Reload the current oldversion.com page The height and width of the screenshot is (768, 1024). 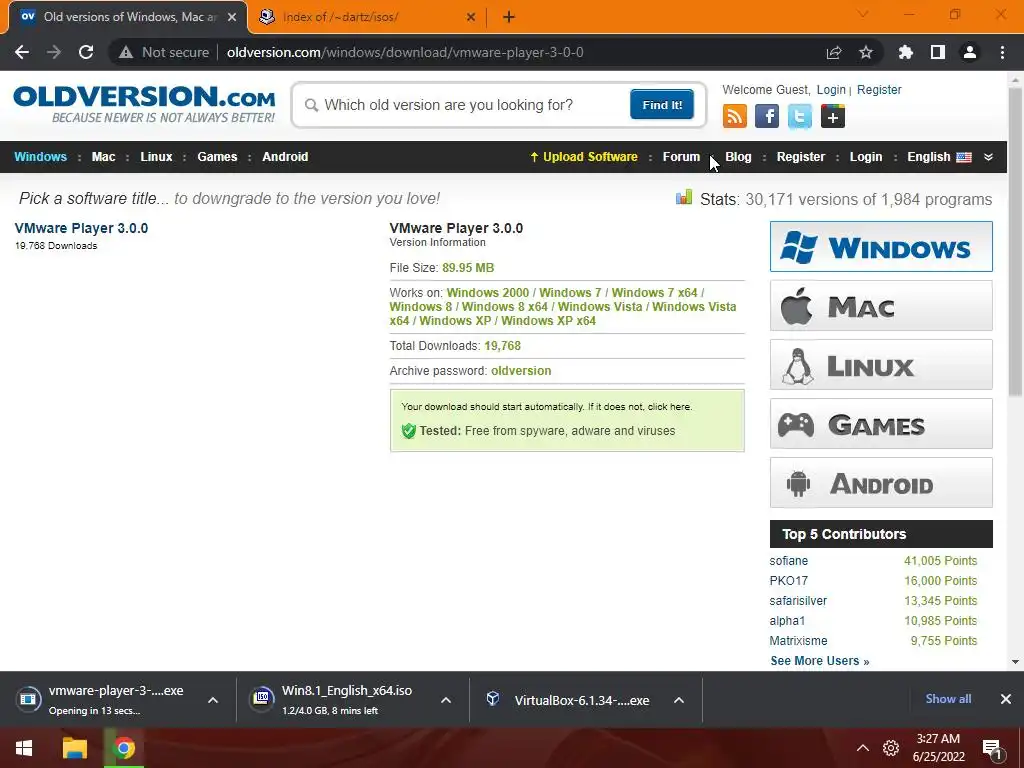[x=86, y=52]
